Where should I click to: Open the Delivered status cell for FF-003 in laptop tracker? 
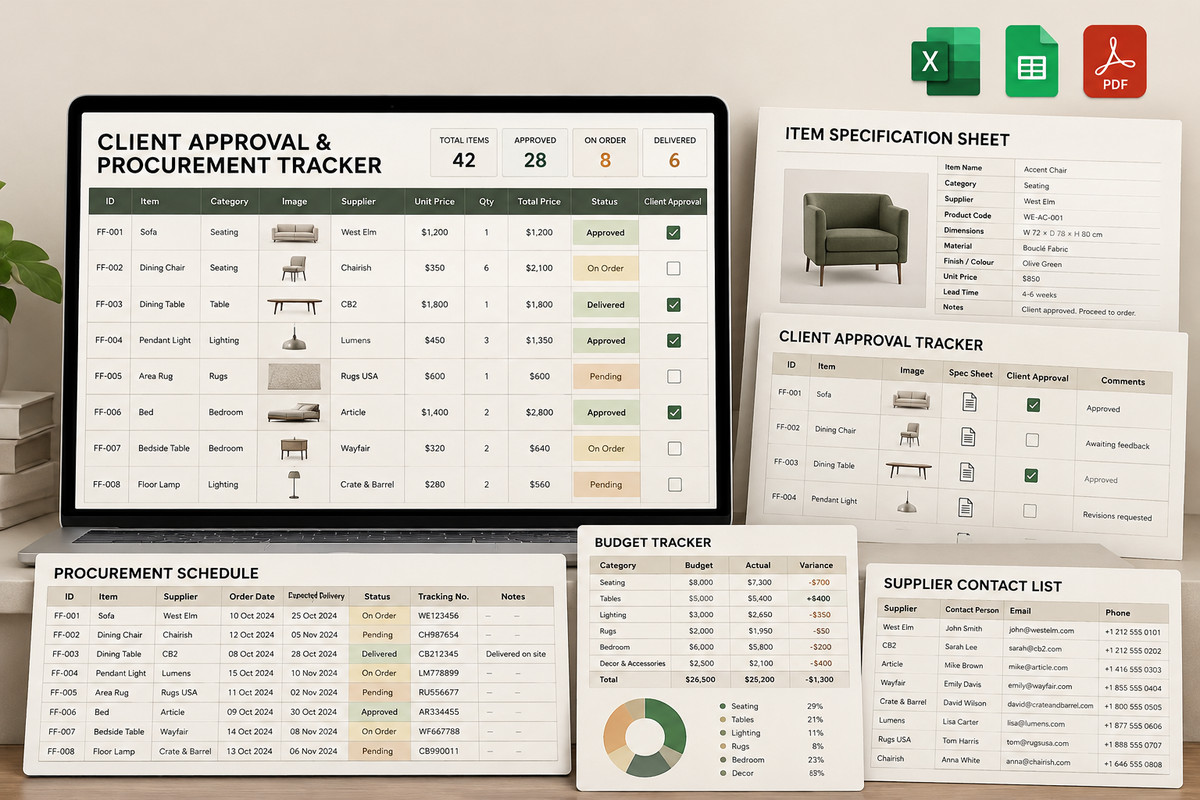coord(605,304)
